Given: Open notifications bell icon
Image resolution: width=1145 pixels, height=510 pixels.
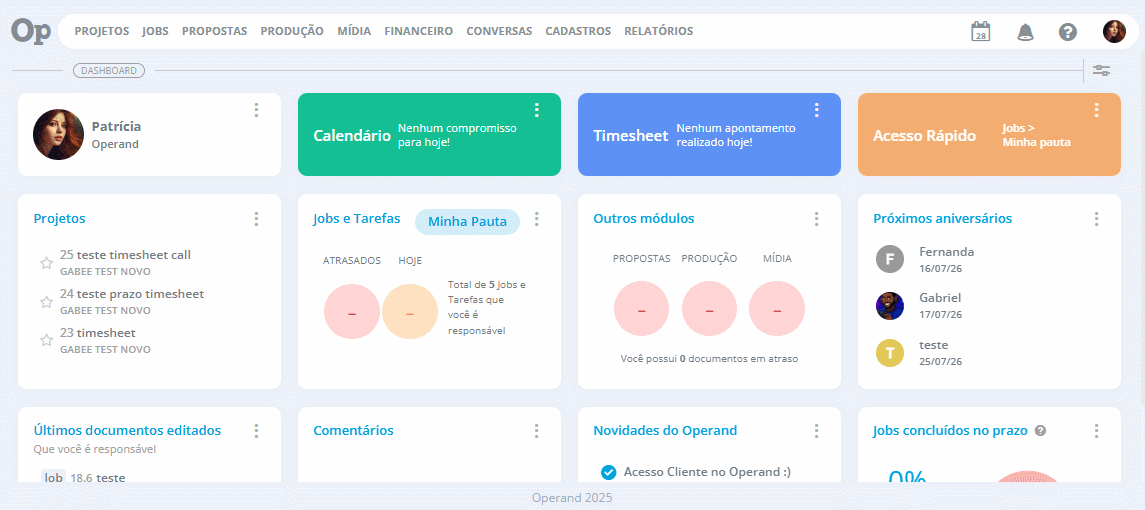Looking at the screenshot, I should click(x=1025, y=31).
